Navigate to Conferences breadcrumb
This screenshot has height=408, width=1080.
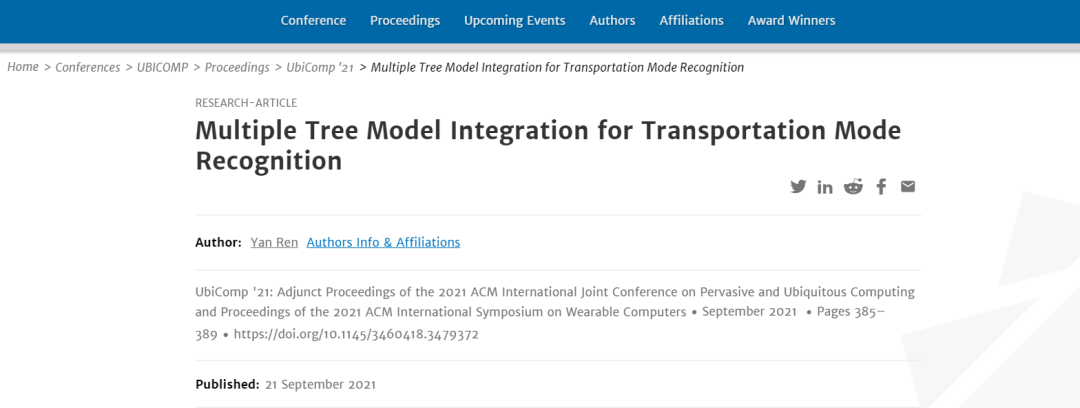point(88,67)
